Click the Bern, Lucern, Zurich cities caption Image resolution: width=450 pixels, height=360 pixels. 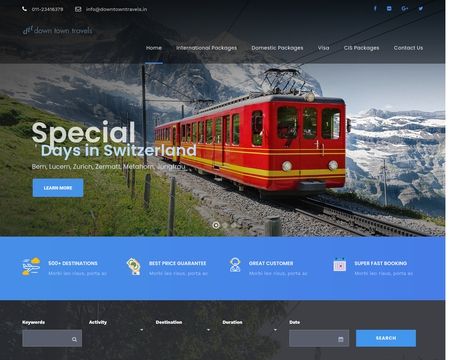pos(109,166)
